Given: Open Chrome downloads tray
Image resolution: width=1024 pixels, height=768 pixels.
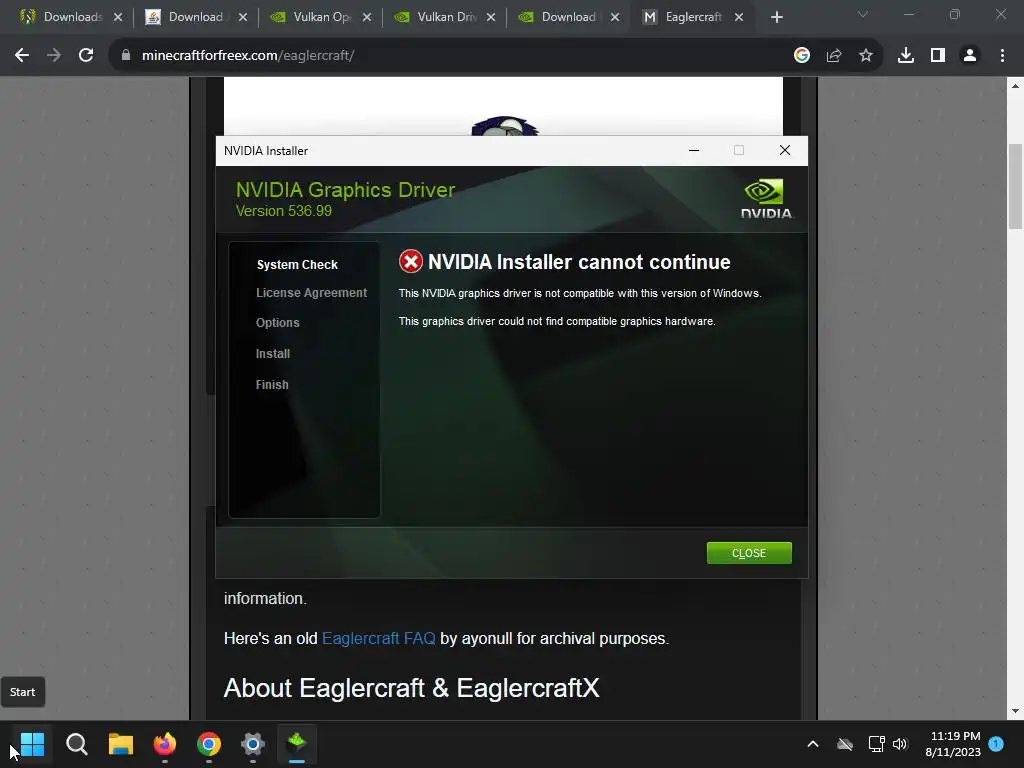Looking at the screenshot, I should (x=906, y=56).
